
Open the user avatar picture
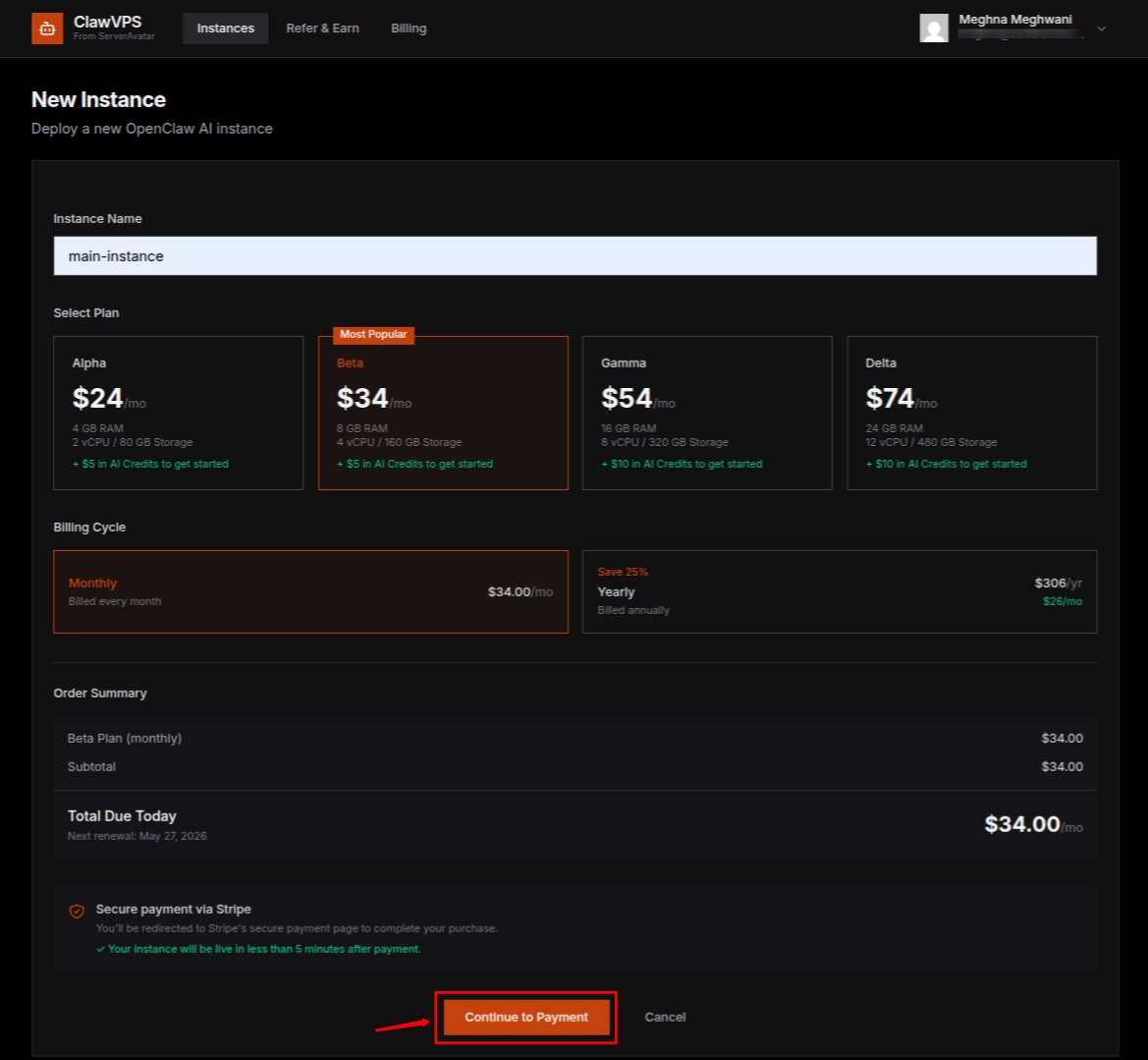pyautogui.click(x=934, y=28)
